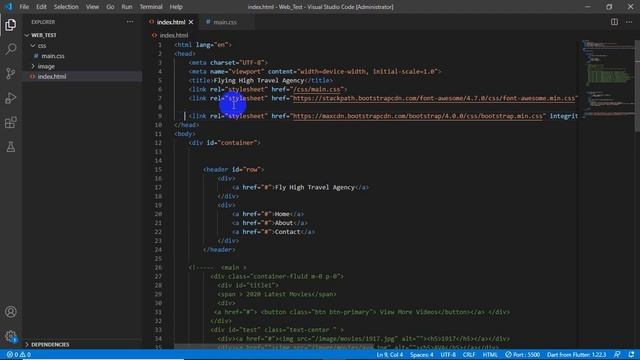Switch to the index.html tab
640x360 pixels.
[171, 22]
